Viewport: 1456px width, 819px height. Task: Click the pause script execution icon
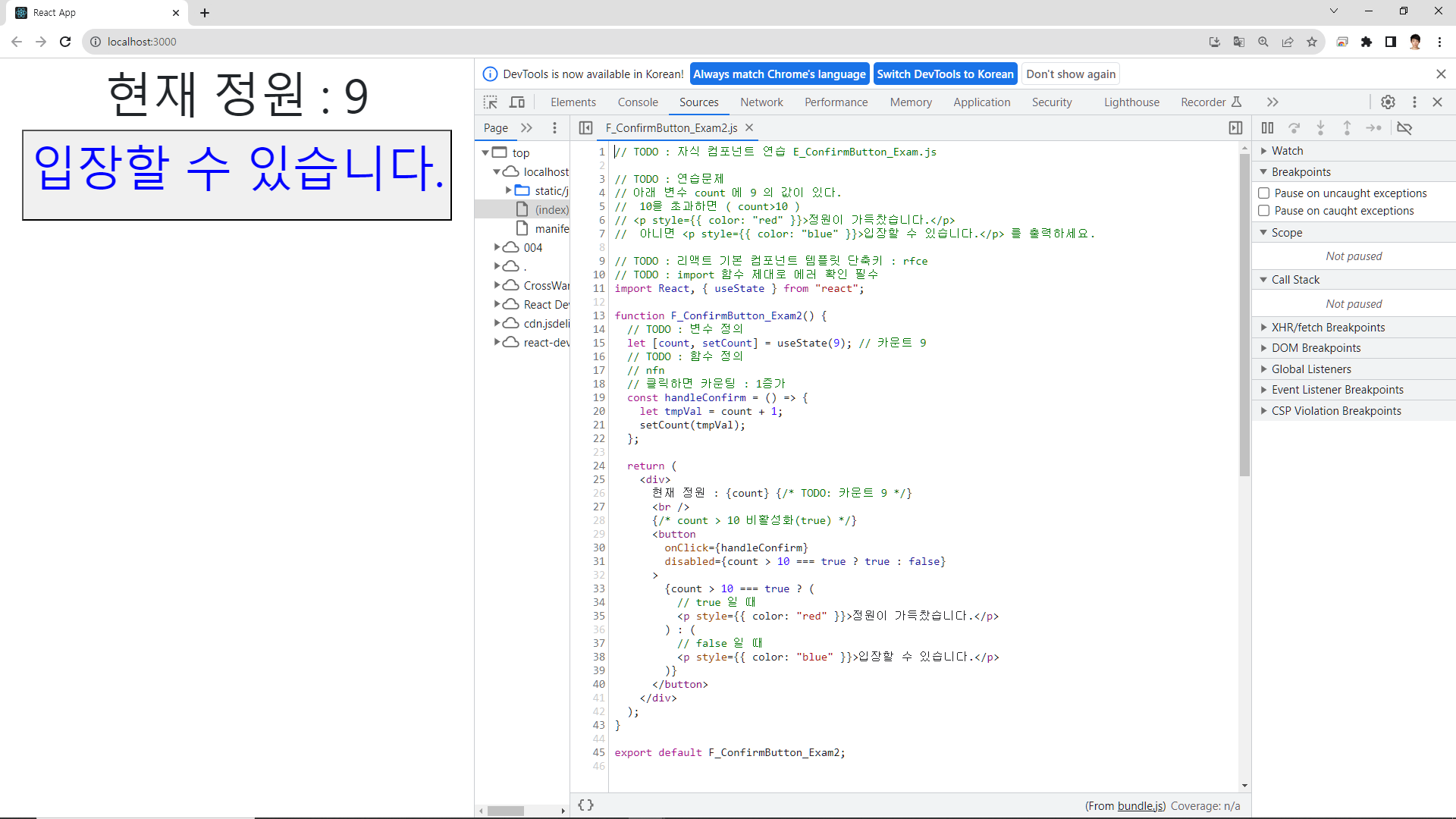tap(1267, 128)
